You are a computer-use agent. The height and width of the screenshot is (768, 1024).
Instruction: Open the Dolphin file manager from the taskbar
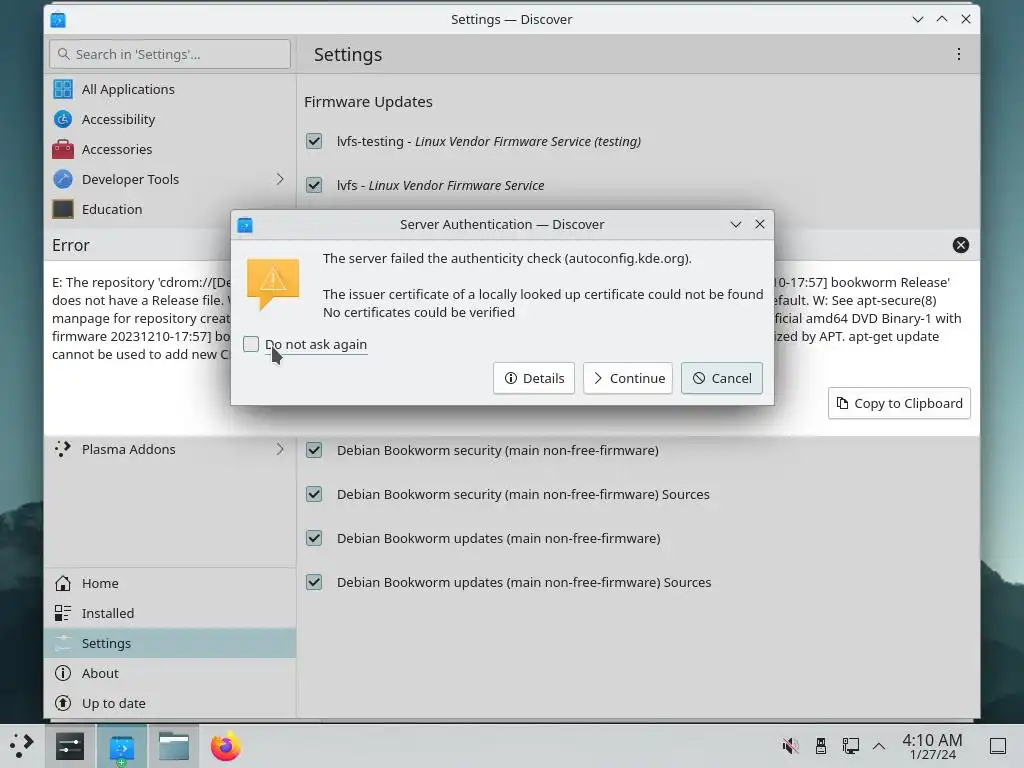(174, 746)
